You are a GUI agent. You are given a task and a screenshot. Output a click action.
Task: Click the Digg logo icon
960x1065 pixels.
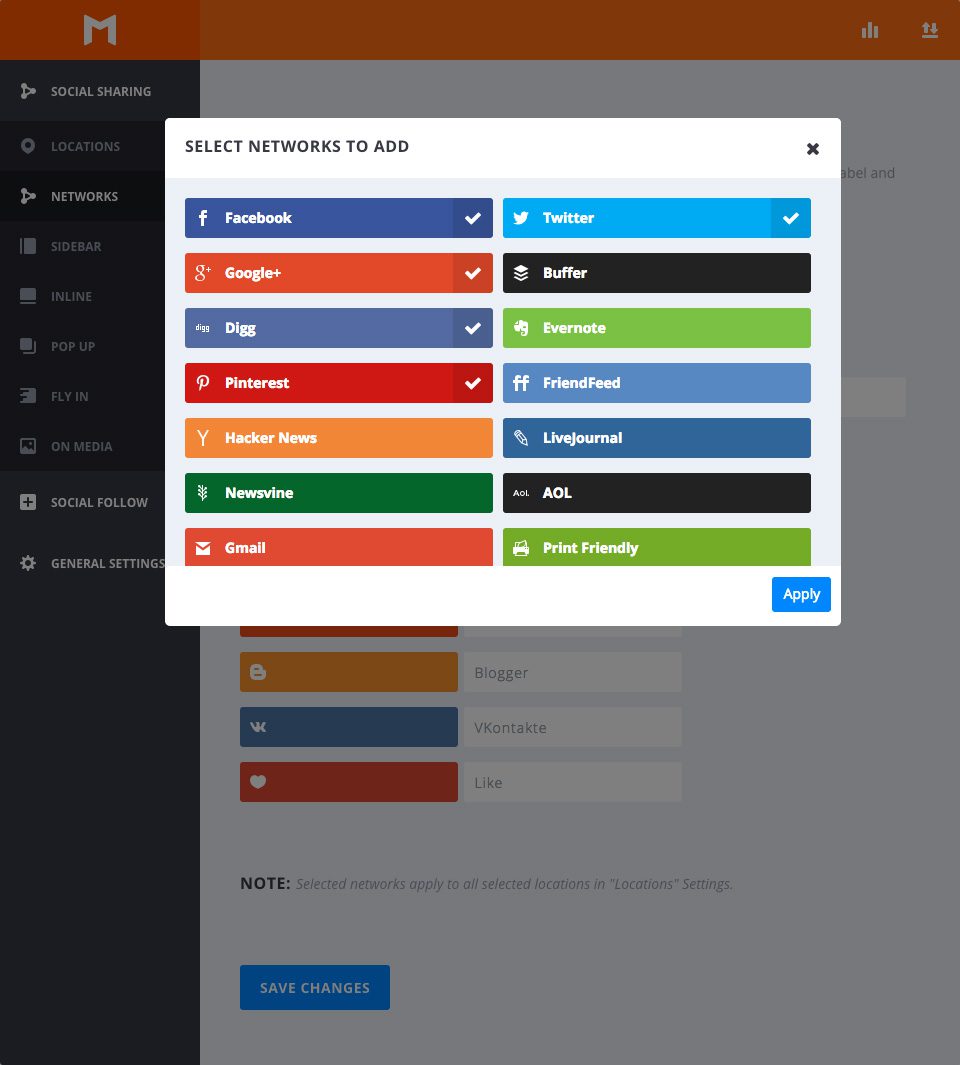pyautogui.click(x=202, y=328)
